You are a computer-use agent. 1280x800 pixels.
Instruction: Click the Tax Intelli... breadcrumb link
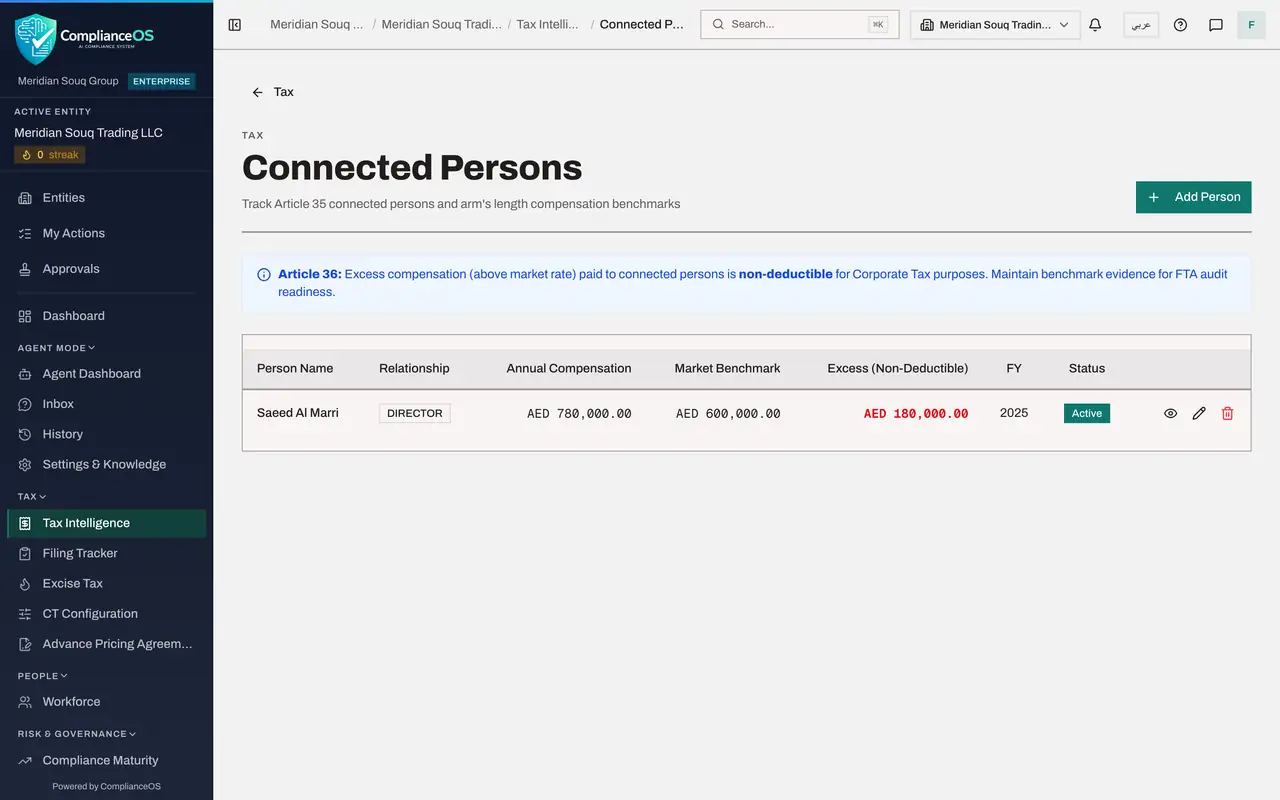pyautogui.click(x=548, y=25)
